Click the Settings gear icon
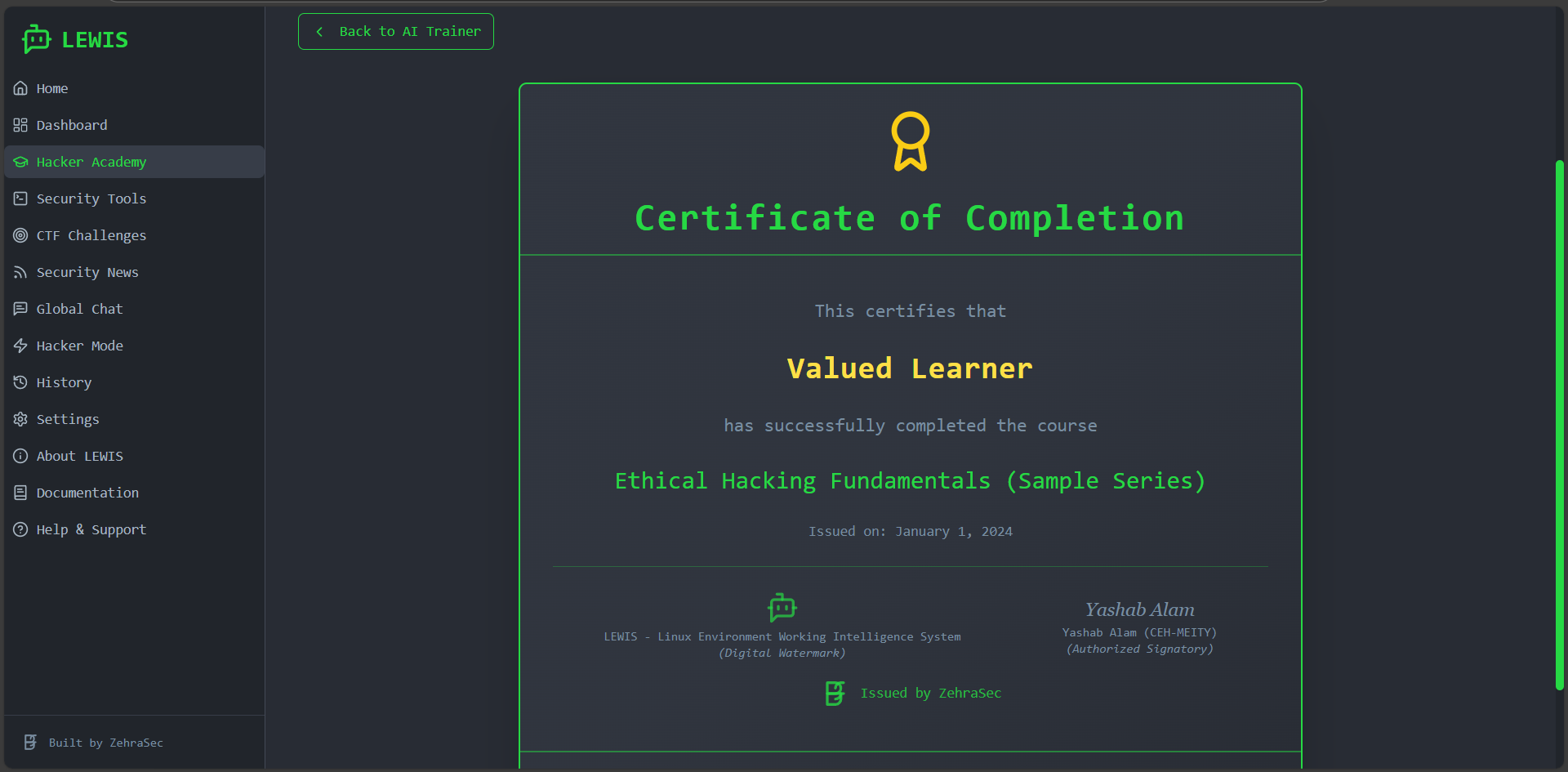This screenshot has width=1568, height=772. click(x=20, y=419)
